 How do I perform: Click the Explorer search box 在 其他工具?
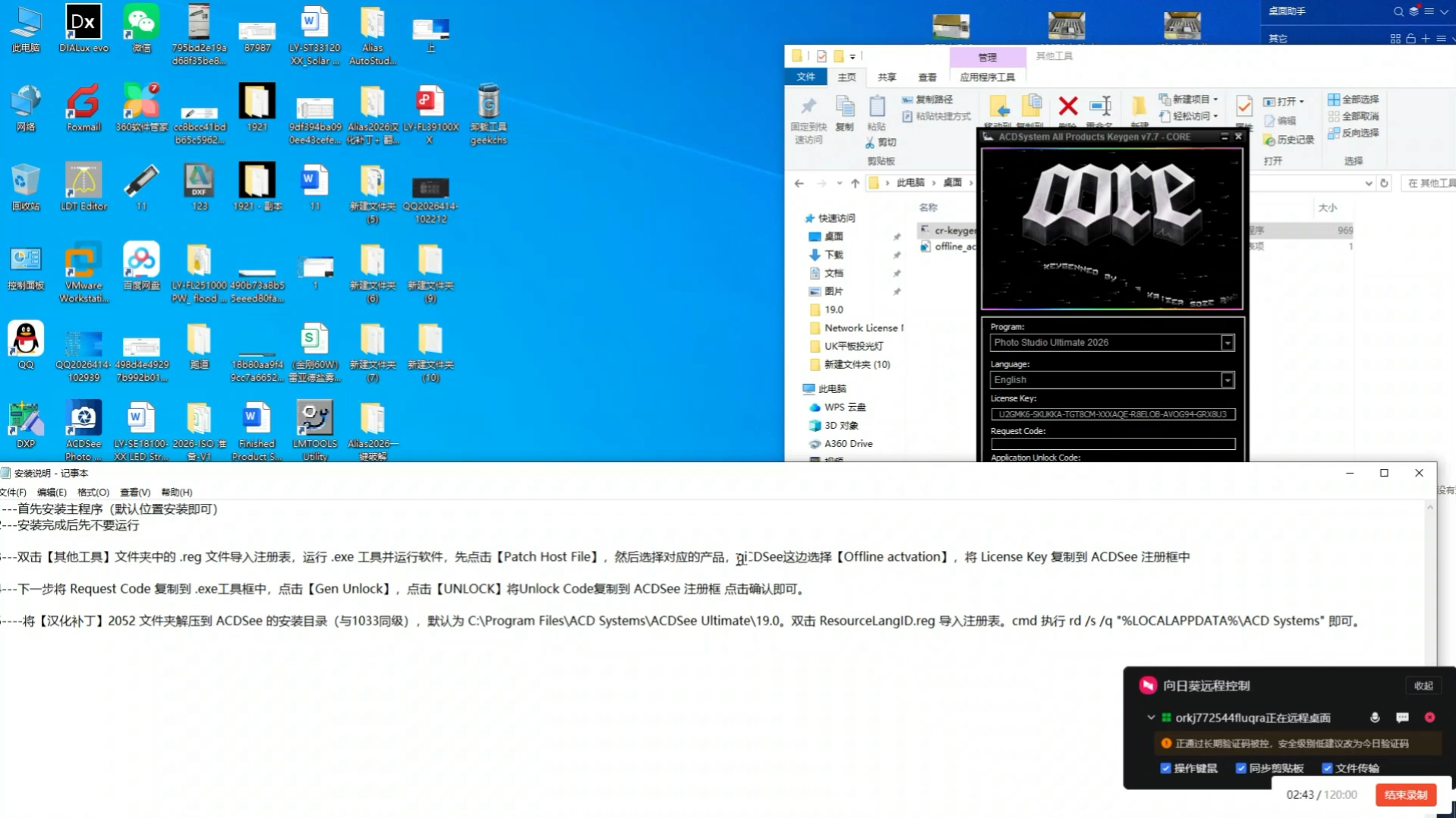tap(1429, 183)
